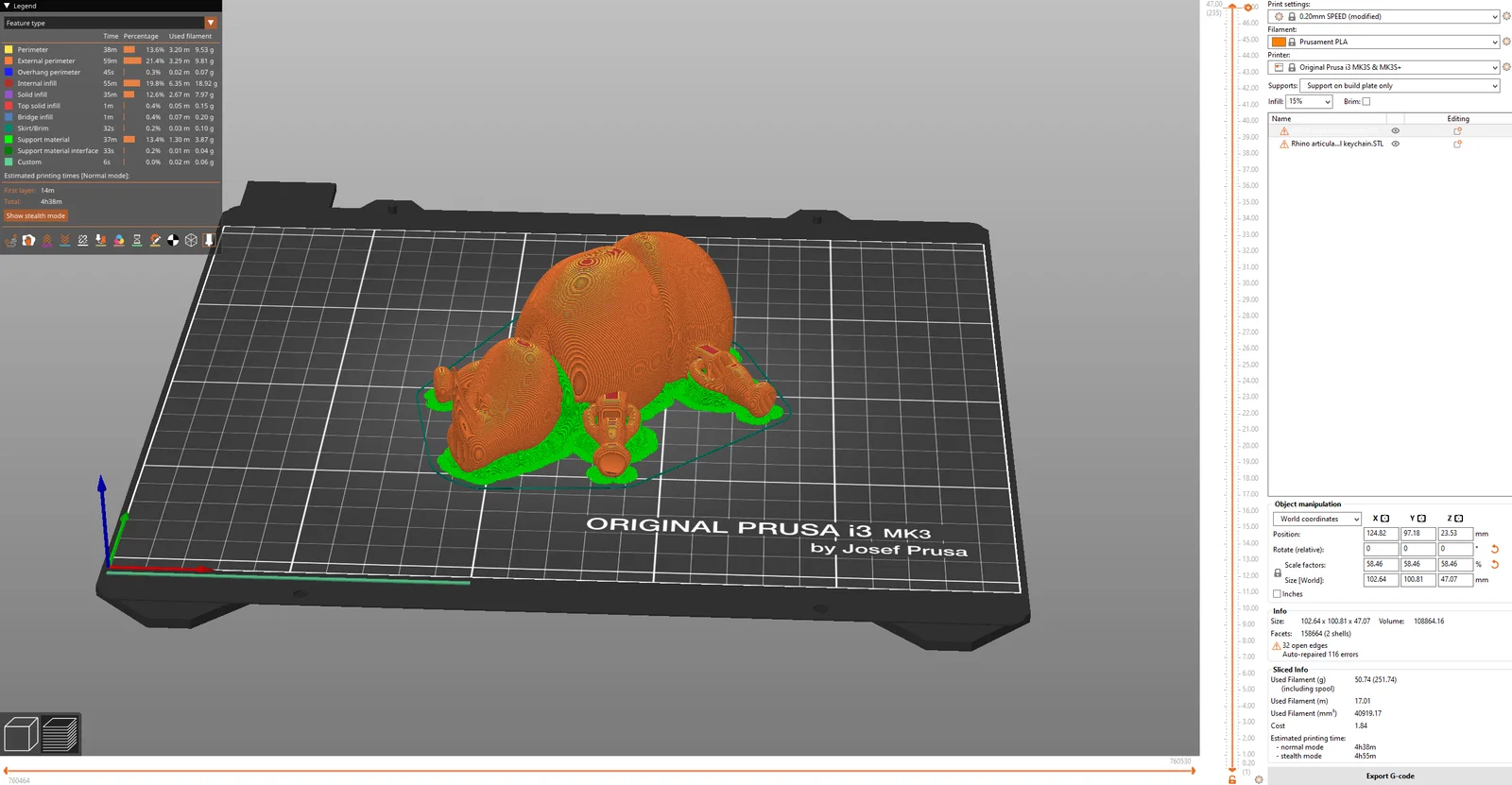Click Position X field showing 124.82
The width and height of the screenshot is (1512, 785).
(x=1380, y=534)
